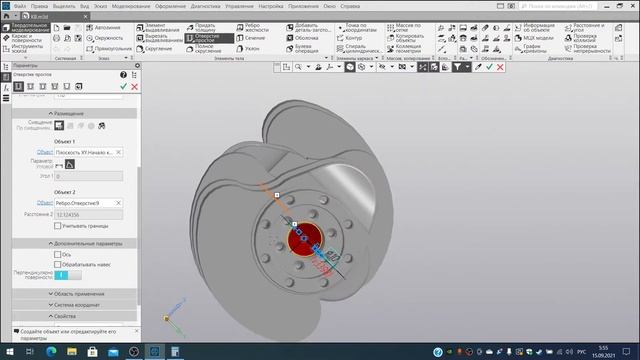Click Элемент выдавливания tool
Viewport: 640px width, 360px height.
click(x=158, y=27)
